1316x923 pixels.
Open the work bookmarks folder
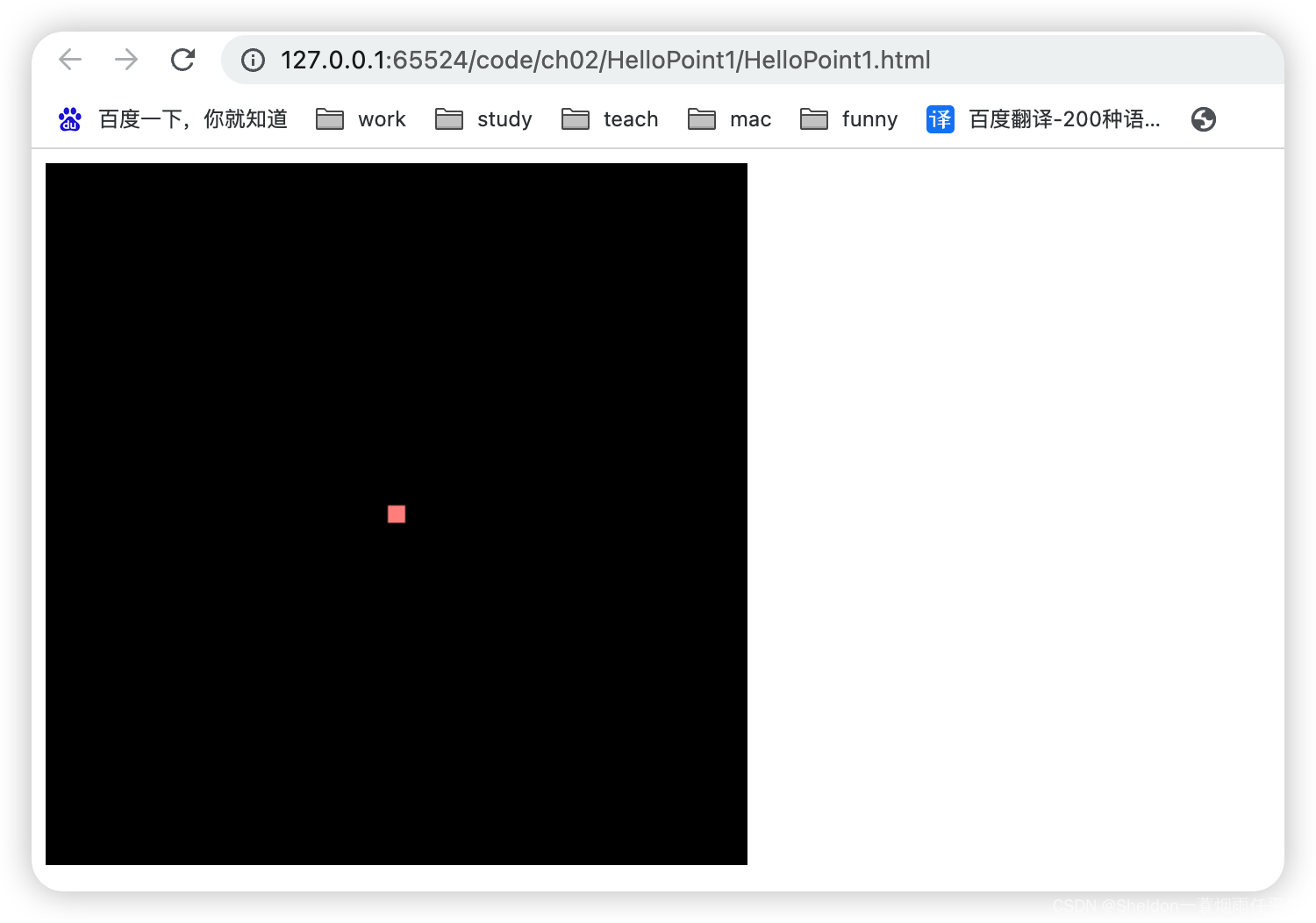click(x=361, y=119)
